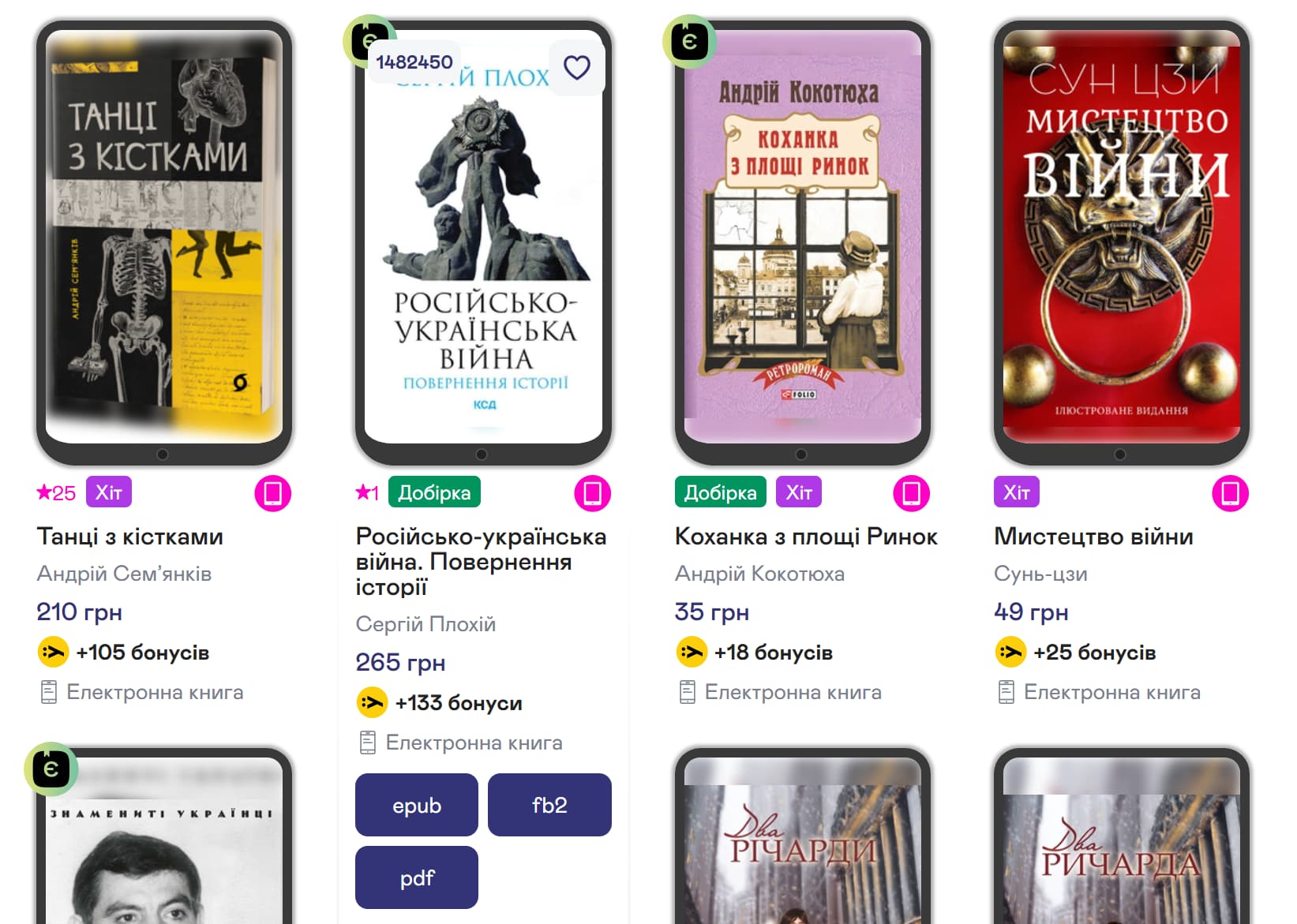
Task: Click the Є badge on Знамениті українці cover
Action: click(51, 769)
